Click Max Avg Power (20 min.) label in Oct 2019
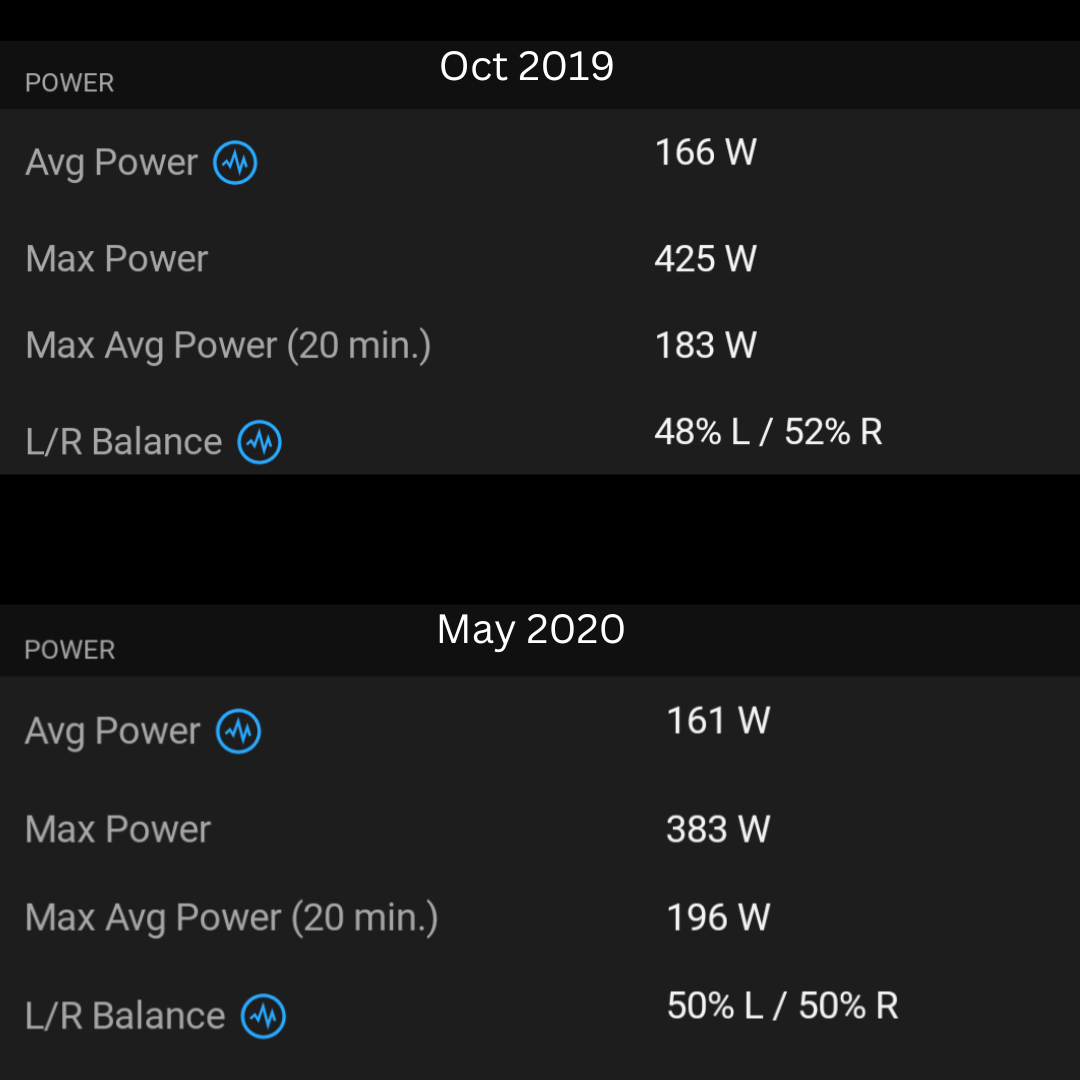This screenshot has height=1080, width=1080. pyautogui.click(x=228, y=346)
